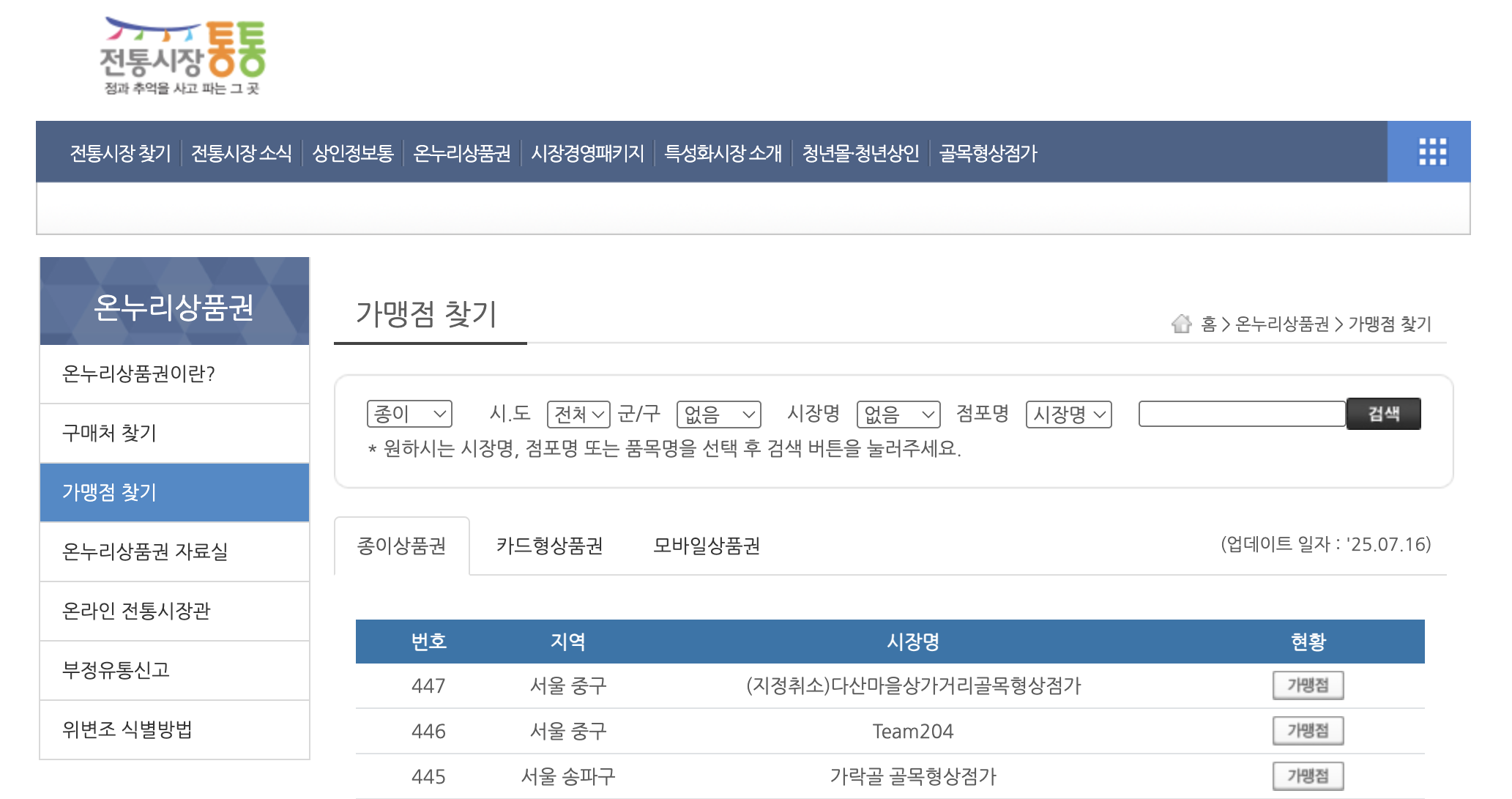The width and height of the screenshot is (1512, 799).
Task: Open the grid sitemap menu icon
Action: (x=1432, y=152)
